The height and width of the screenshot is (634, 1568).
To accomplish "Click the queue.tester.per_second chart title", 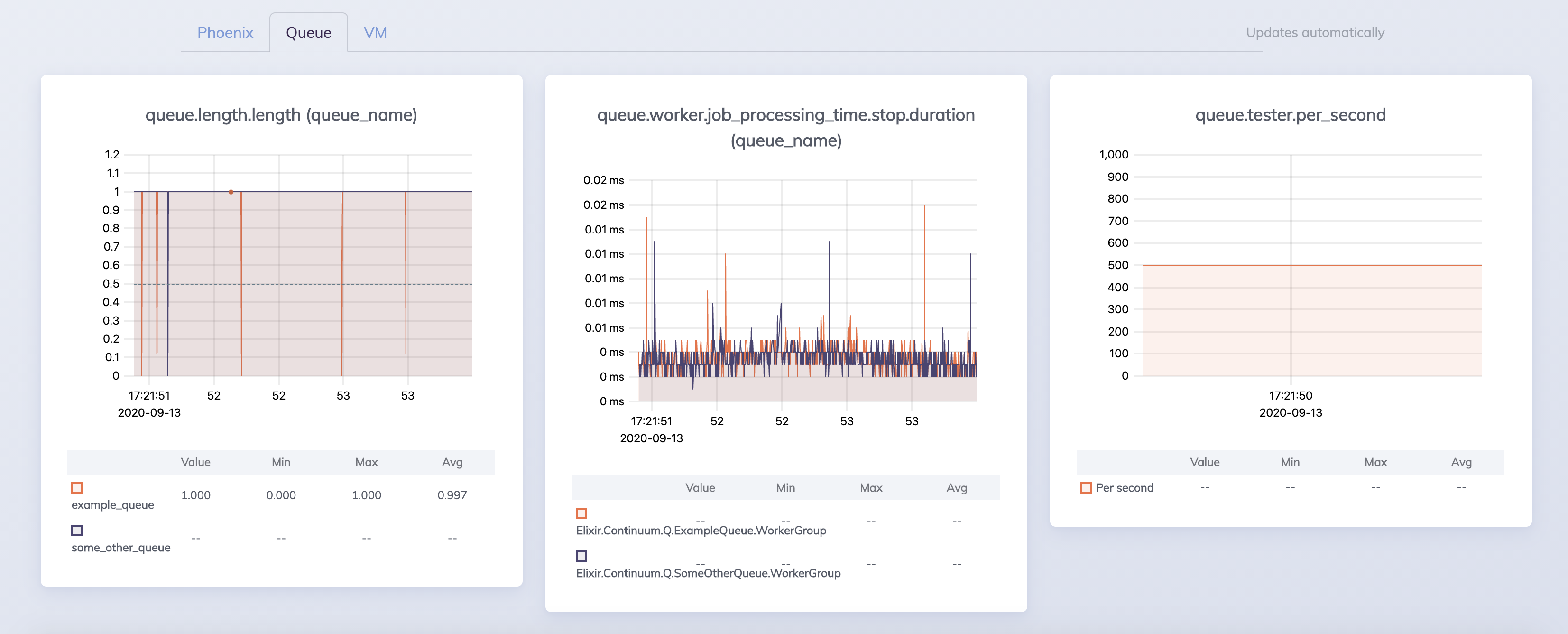I will pos(1290,115).
